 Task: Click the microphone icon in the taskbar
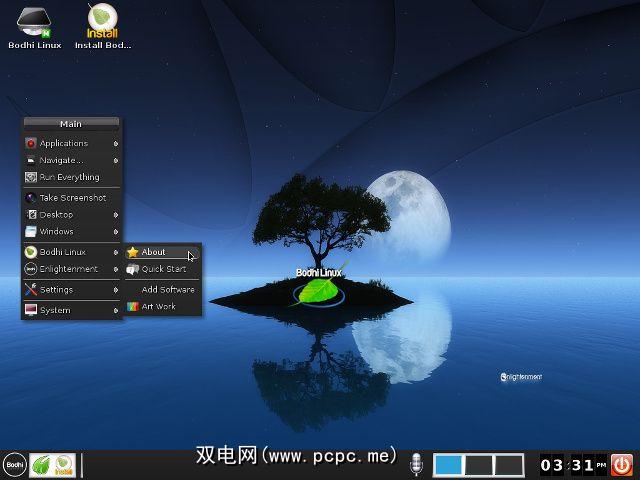(x=417, y=464)
